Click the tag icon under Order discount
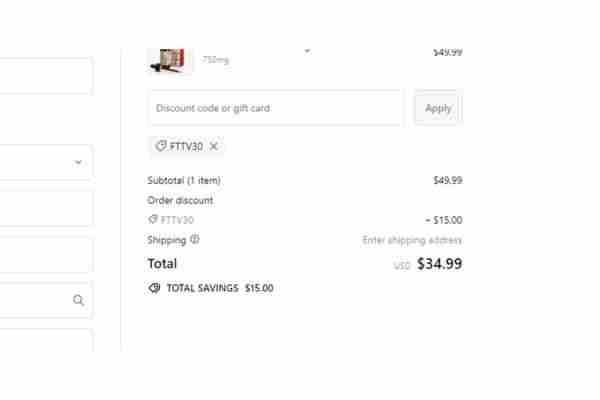The image size is (600, 400). point(153,219)
